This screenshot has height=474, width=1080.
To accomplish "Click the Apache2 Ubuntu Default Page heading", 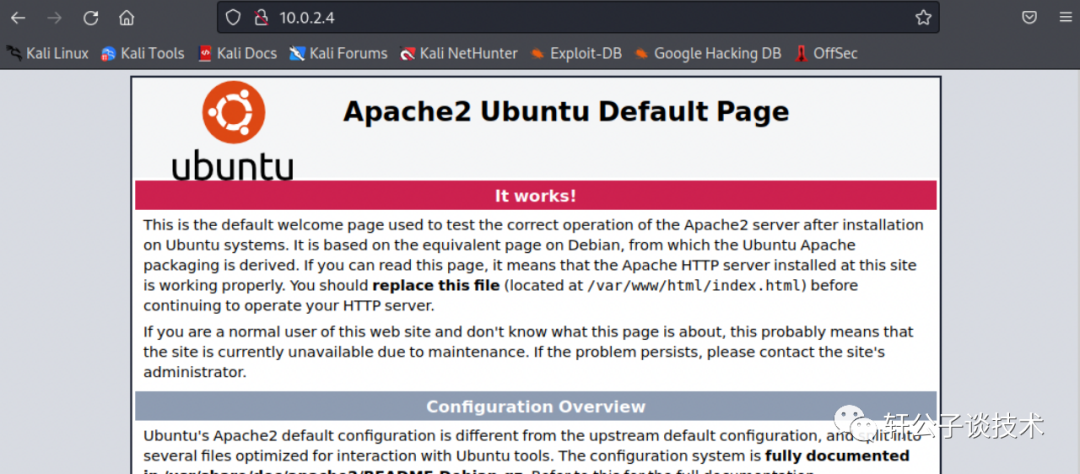I will point(565,111).
